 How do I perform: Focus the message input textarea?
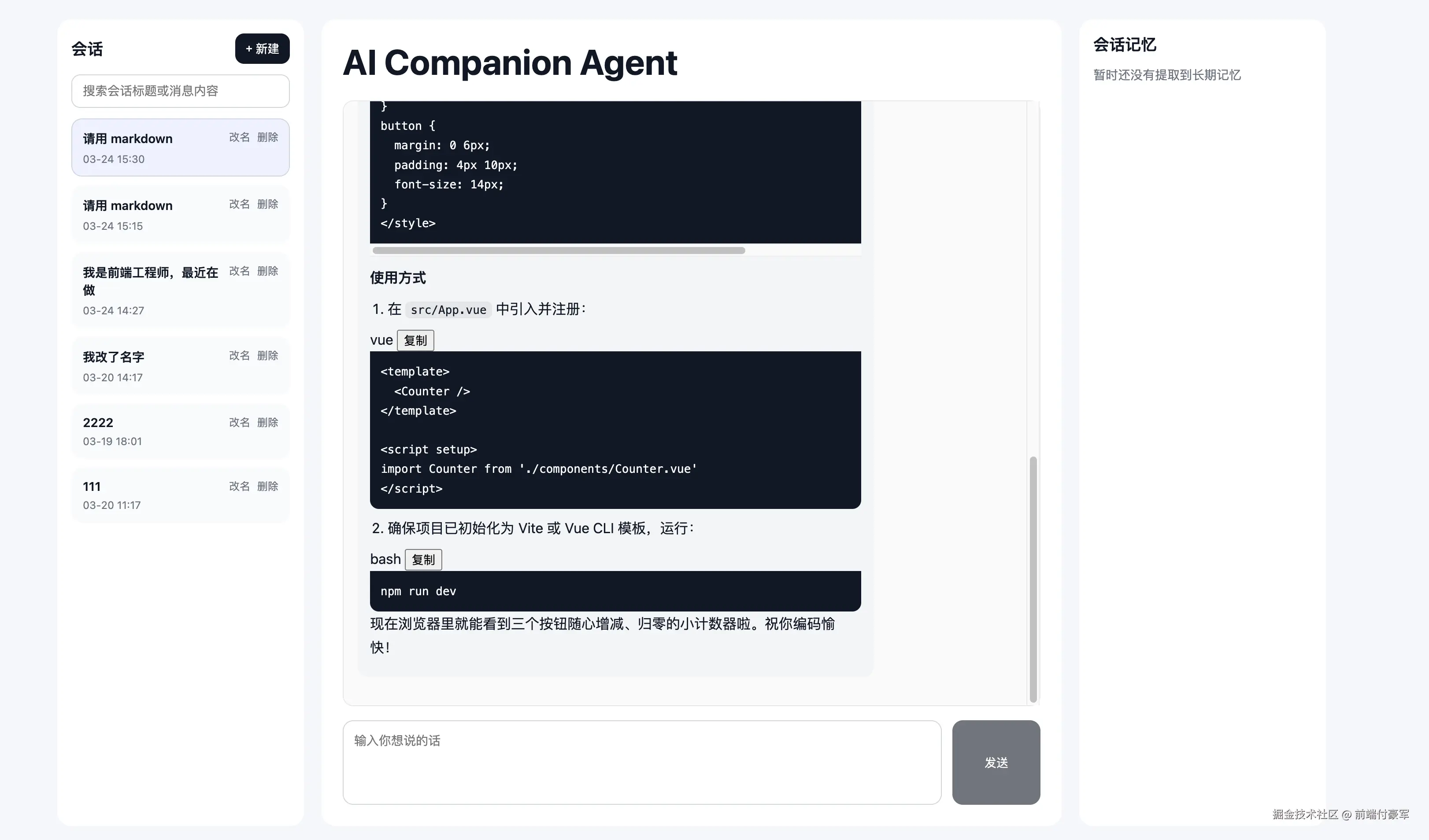coord(641,763)
